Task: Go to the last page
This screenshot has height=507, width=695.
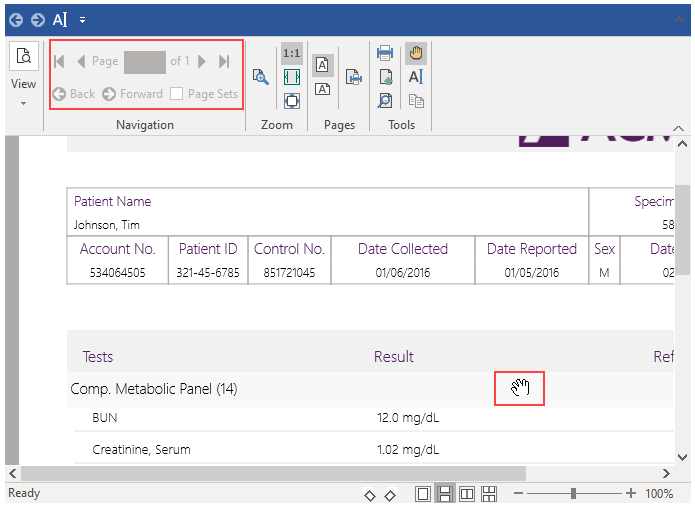Action: [x=224, y=62]
